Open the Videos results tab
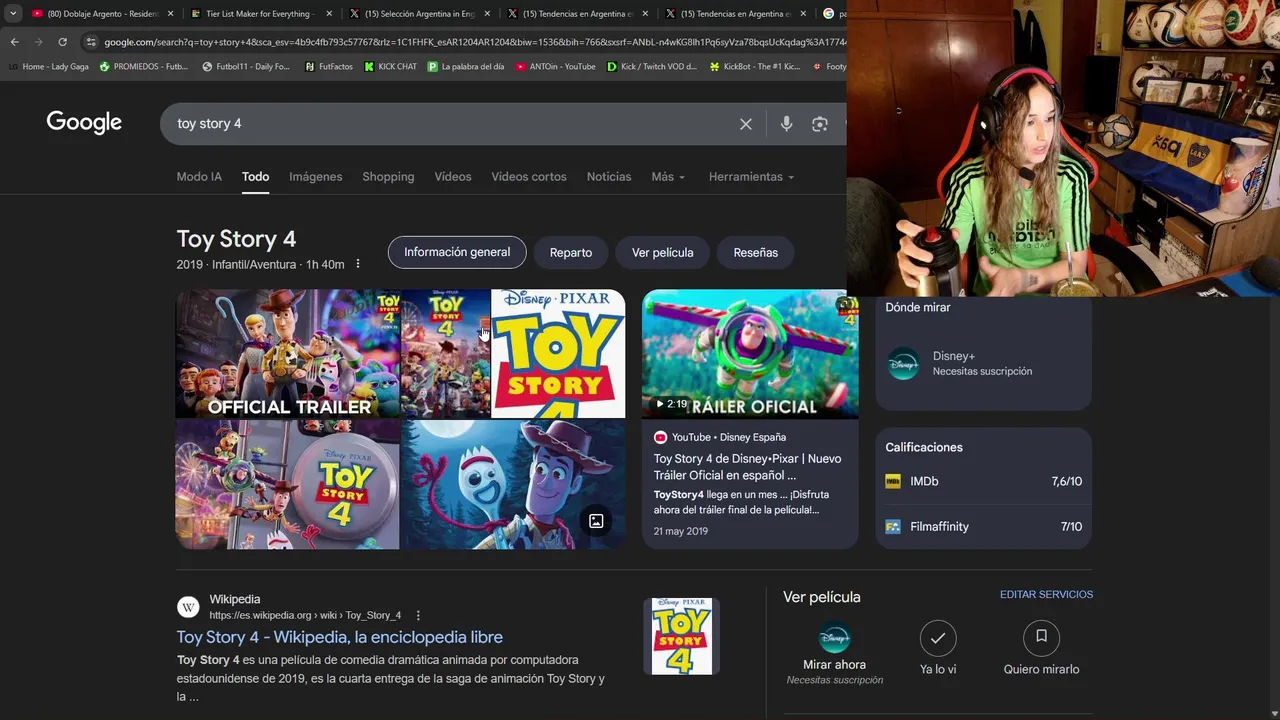 click(x=453, y=177)
